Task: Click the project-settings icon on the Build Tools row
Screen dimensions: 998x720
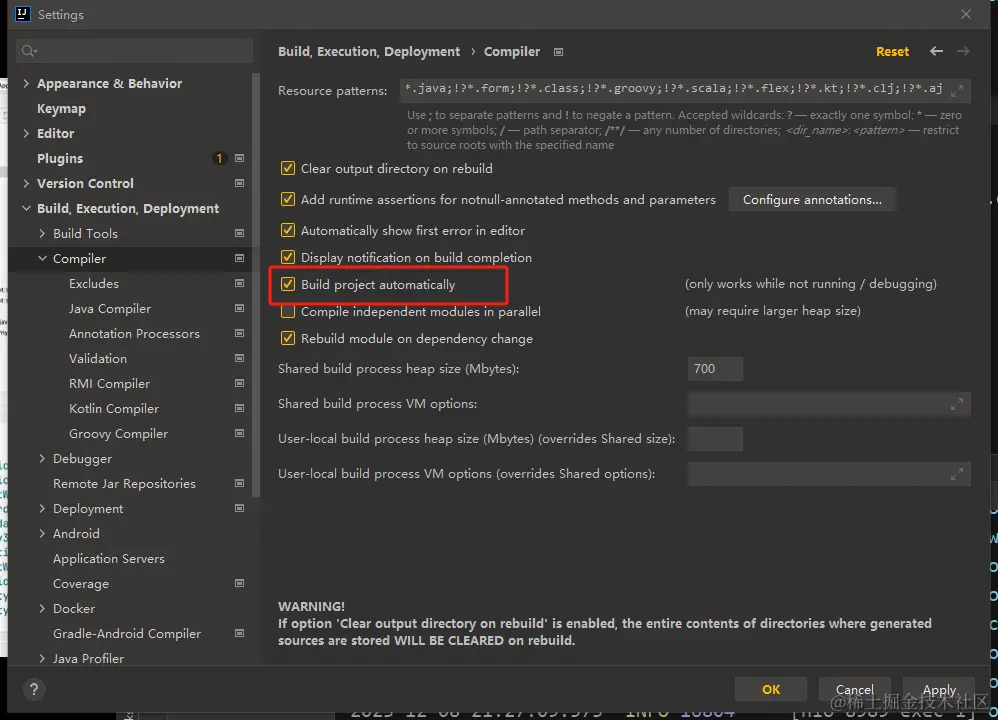Action: point(239,234)
